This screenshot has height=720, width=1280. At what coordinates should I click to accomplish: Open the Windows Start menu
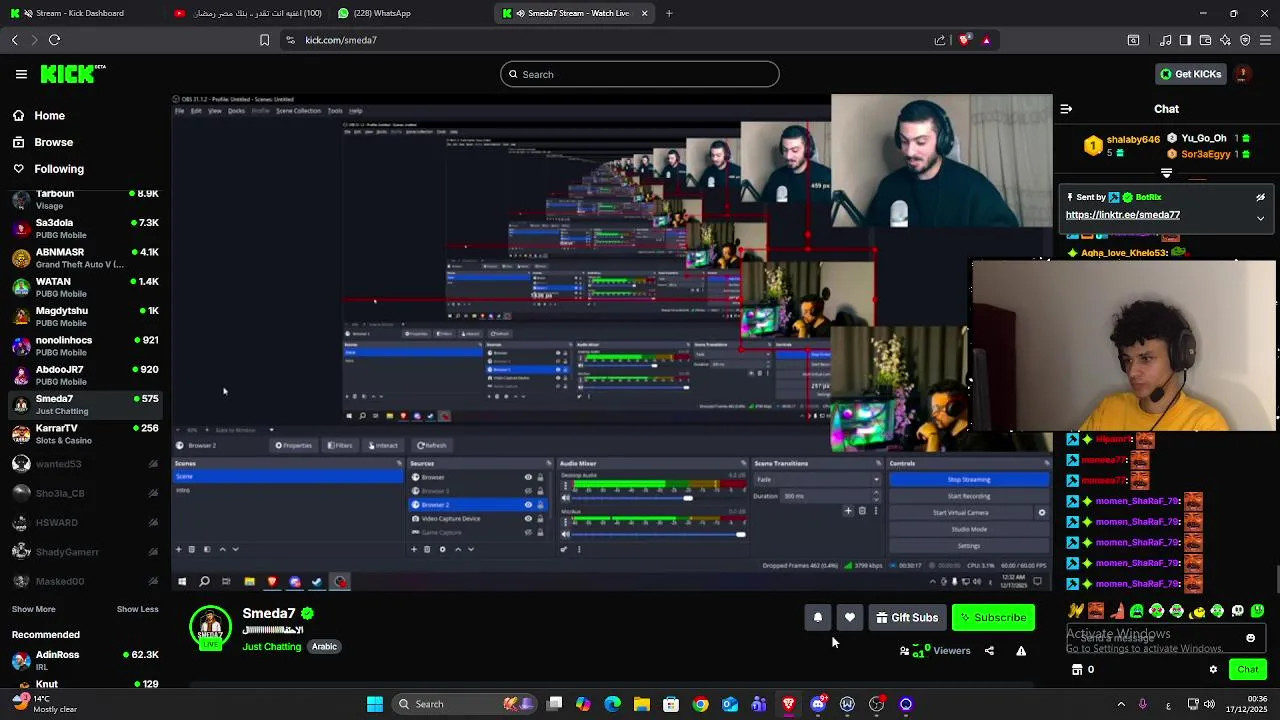(x=375, y=704)
